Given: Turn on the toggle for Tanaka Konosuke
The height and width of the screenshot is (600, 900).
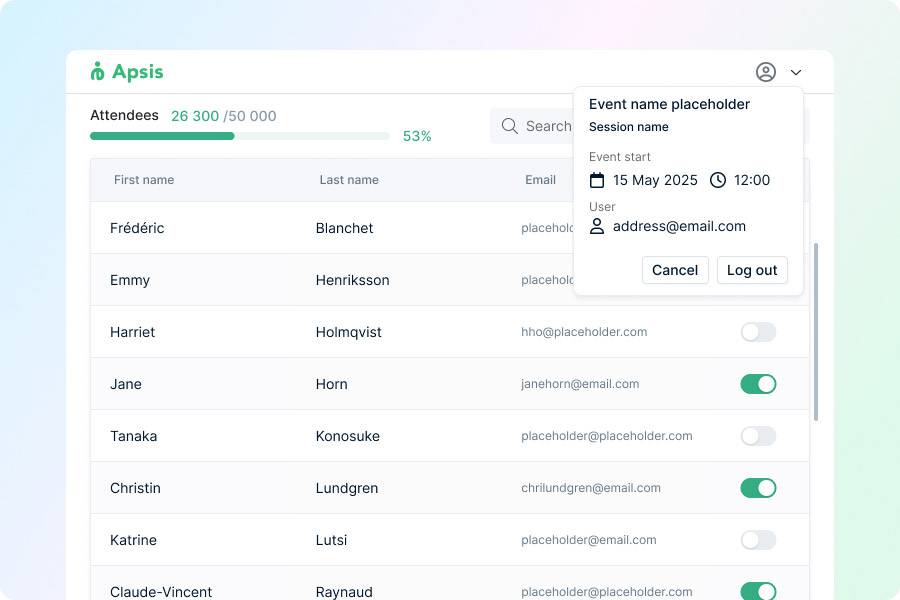Looking at the screenshot, I should coord(758,436).
